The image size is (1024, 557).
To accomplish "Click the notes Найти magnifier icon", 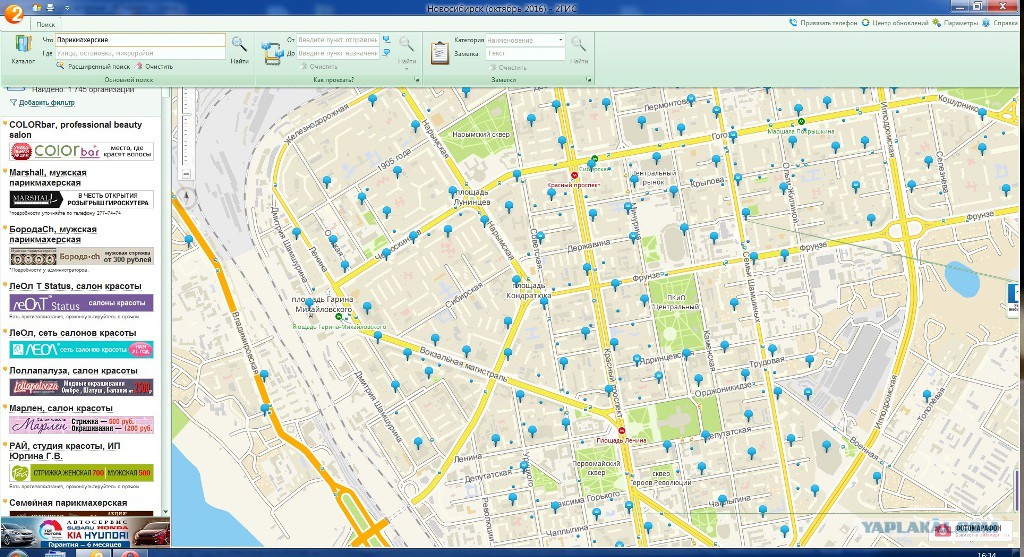I will pos(579,45).
